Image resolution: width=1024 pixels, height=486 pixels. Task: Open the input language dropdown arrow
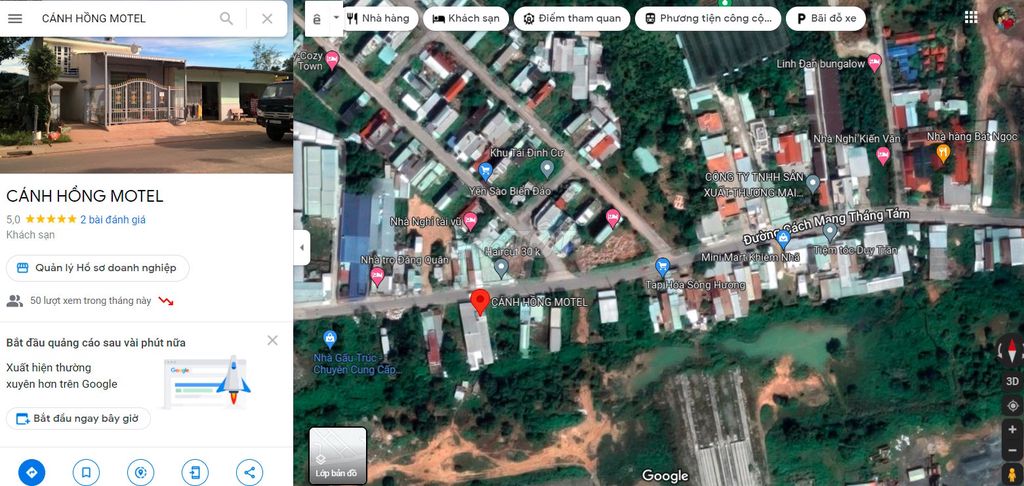(x=337, y=18)
